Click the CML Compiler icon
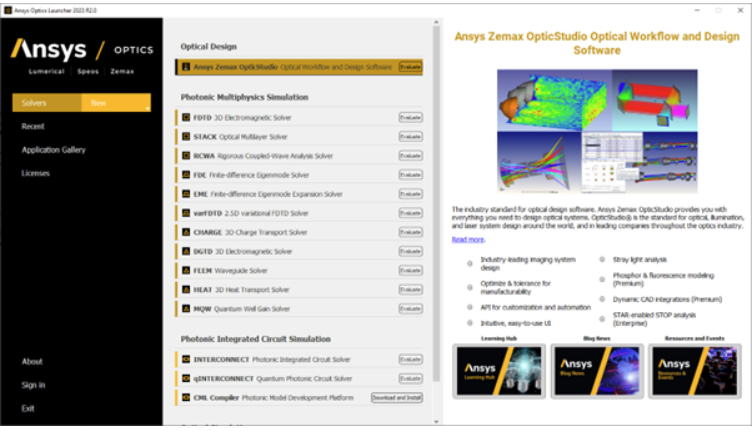755x431 pixels. click(186, 398)
